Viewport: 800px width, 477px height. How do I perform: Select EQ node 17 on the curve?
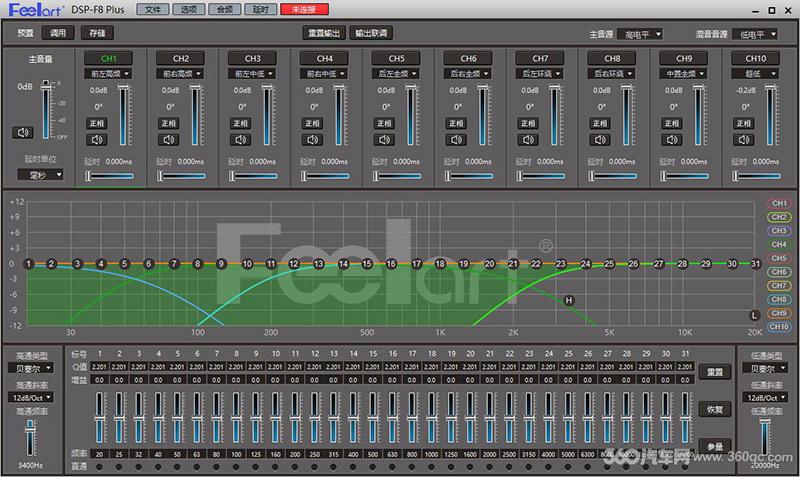click(x=417, y=264)
